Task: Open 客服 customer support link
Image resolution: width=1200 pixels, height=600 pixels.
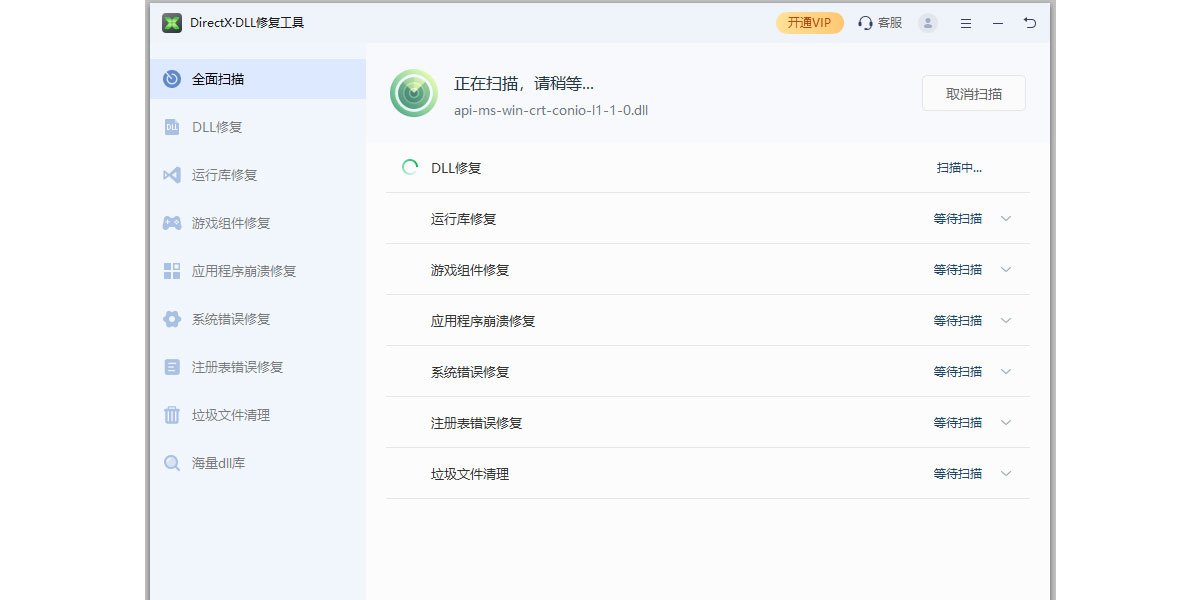Action: pyautogui.click(x=880, y=23)
